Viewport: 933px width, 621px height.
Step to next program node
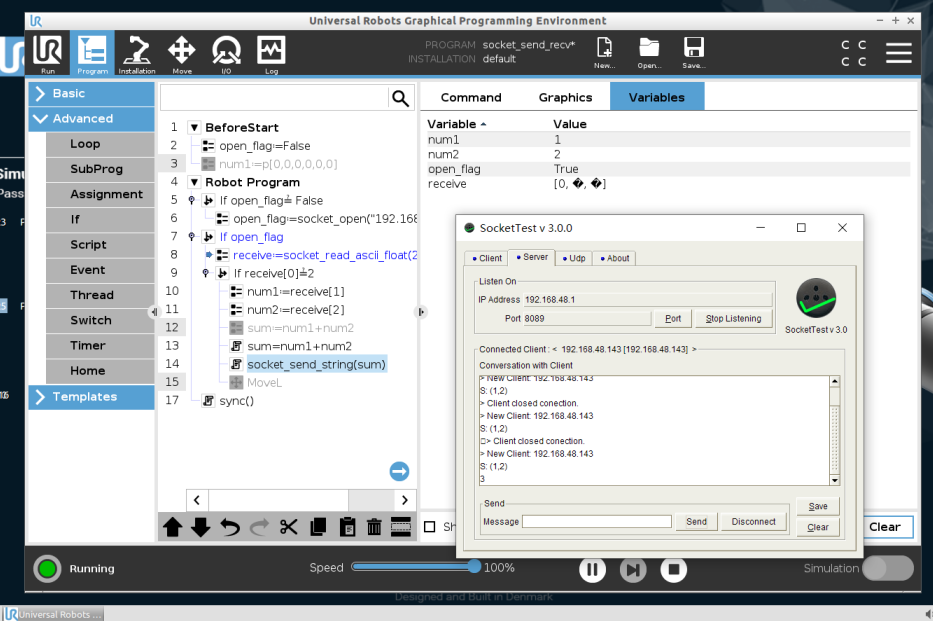(x=633, y=569)
